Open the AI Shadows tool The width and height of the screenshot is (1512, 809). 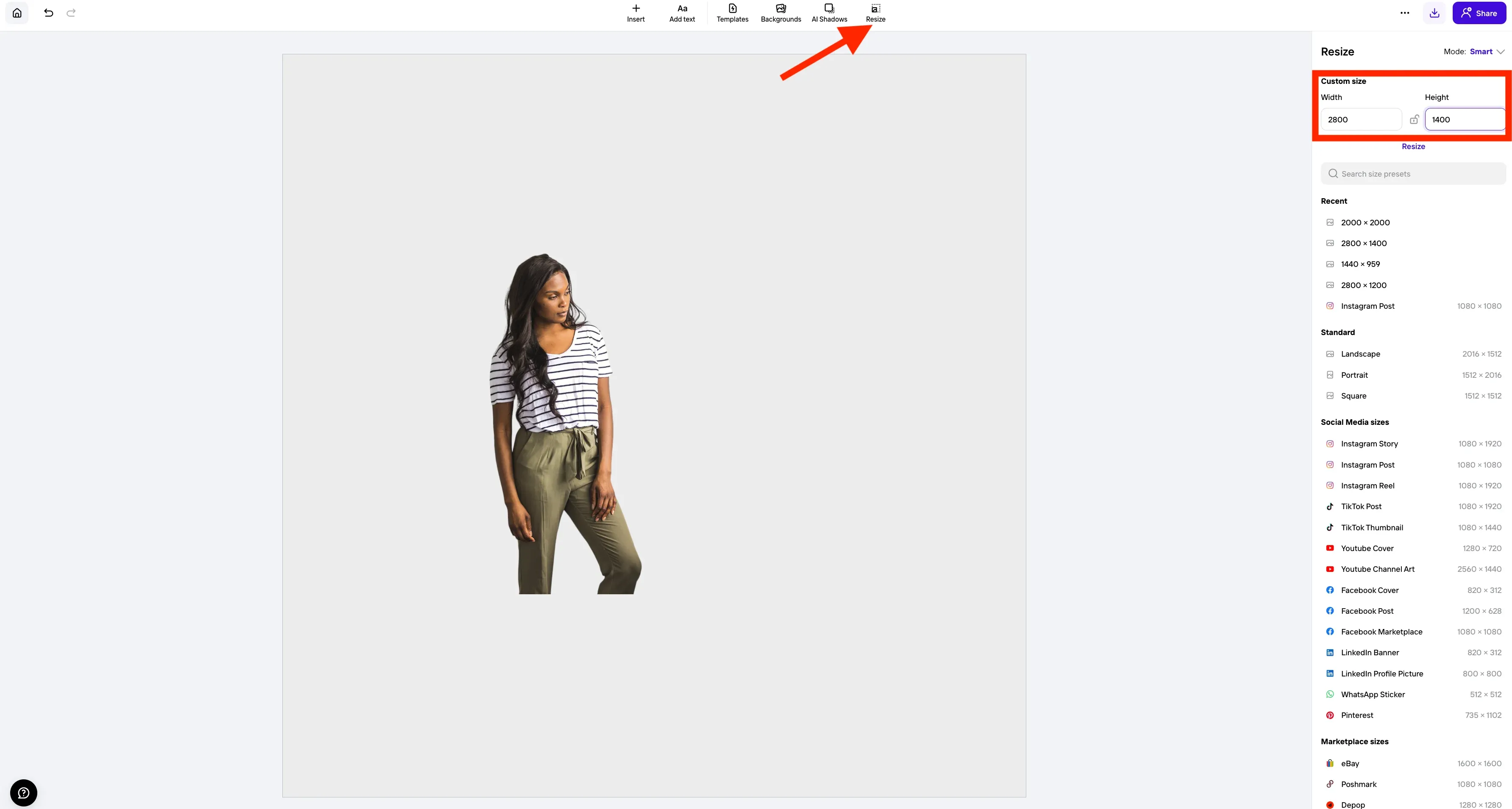pyautogui.click(x=829, y=13)
